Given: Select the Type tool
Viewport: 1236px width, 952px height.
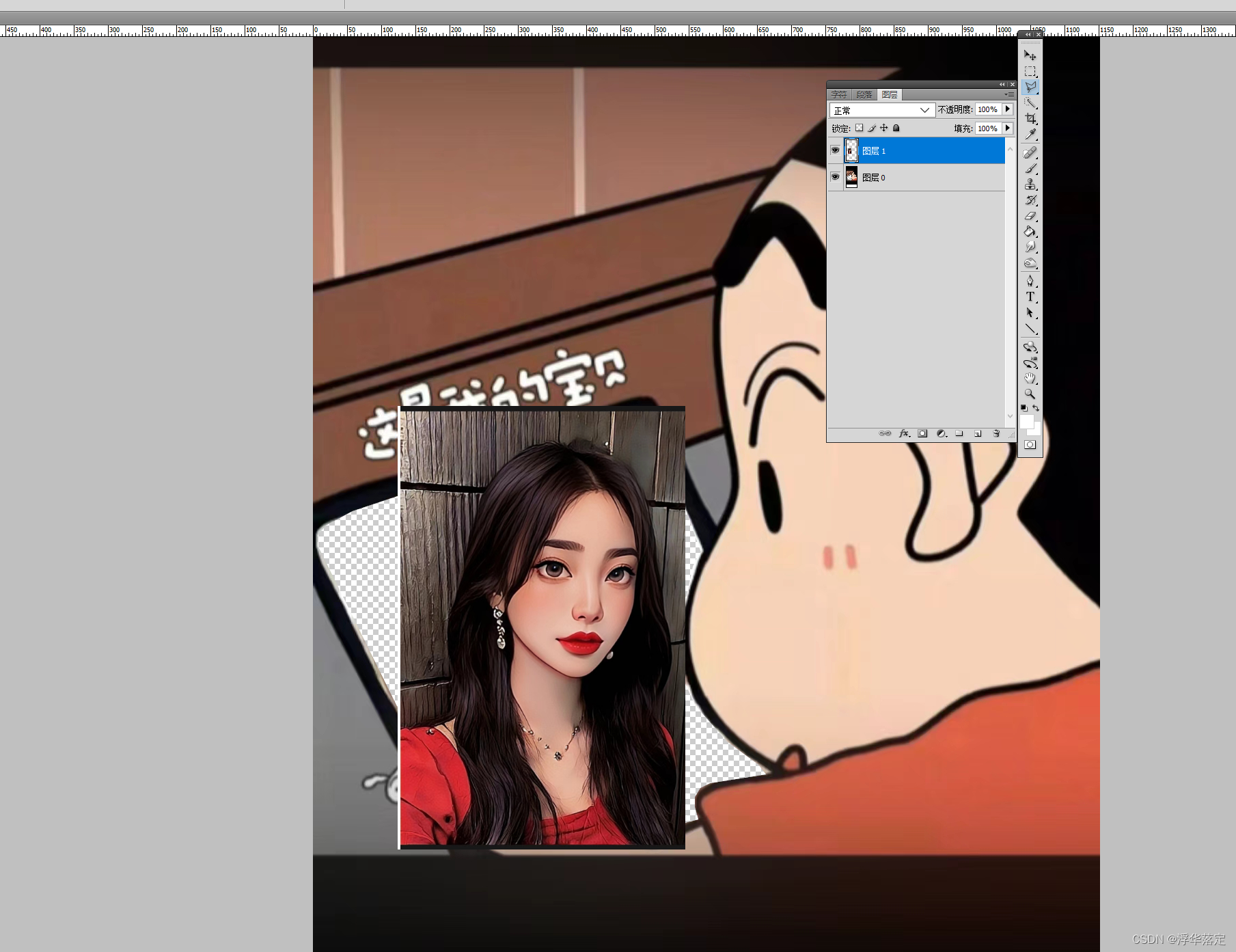Looking at the screenshot, I should coord(1030,297).
